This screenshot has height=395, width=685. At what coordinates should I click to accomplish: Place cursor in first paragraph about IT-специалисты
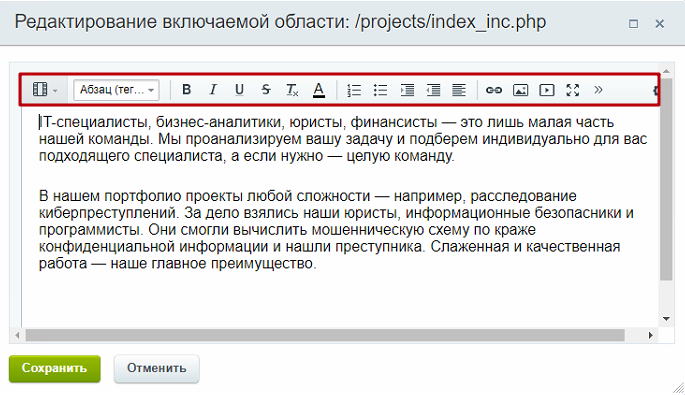point(343,139)
